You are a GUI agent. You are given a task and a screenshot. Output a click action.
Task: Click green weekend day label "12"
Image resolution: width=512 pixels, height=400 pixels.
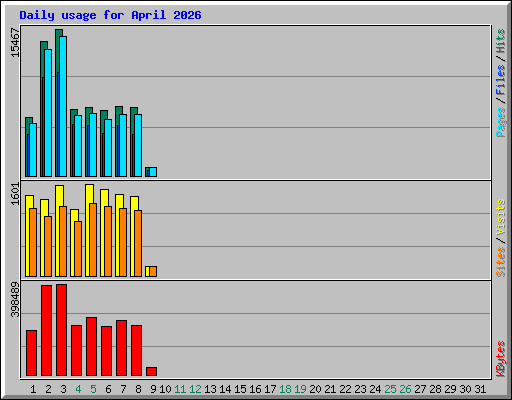195,389
